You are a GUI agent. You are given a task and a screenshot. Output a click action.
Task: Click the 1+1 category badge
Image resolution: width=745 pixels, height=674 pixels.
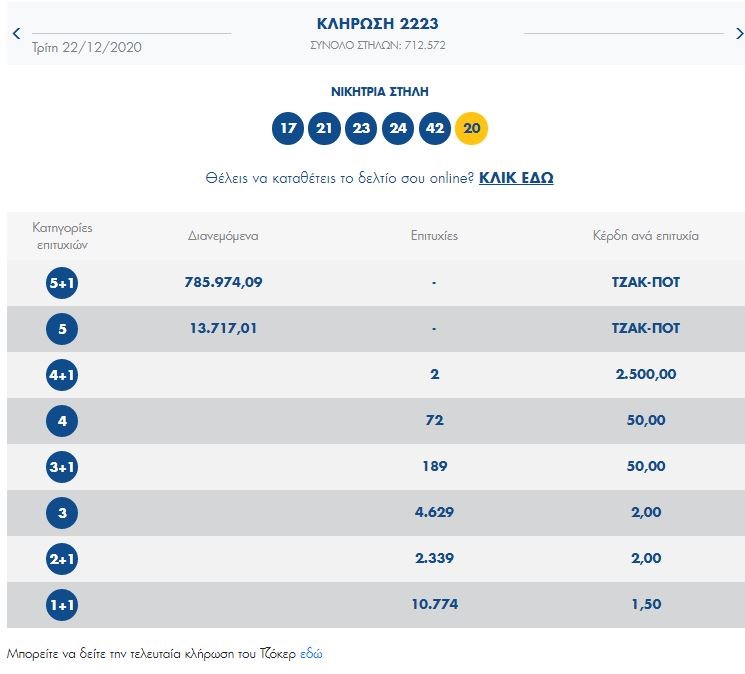[x=62, y=605]
